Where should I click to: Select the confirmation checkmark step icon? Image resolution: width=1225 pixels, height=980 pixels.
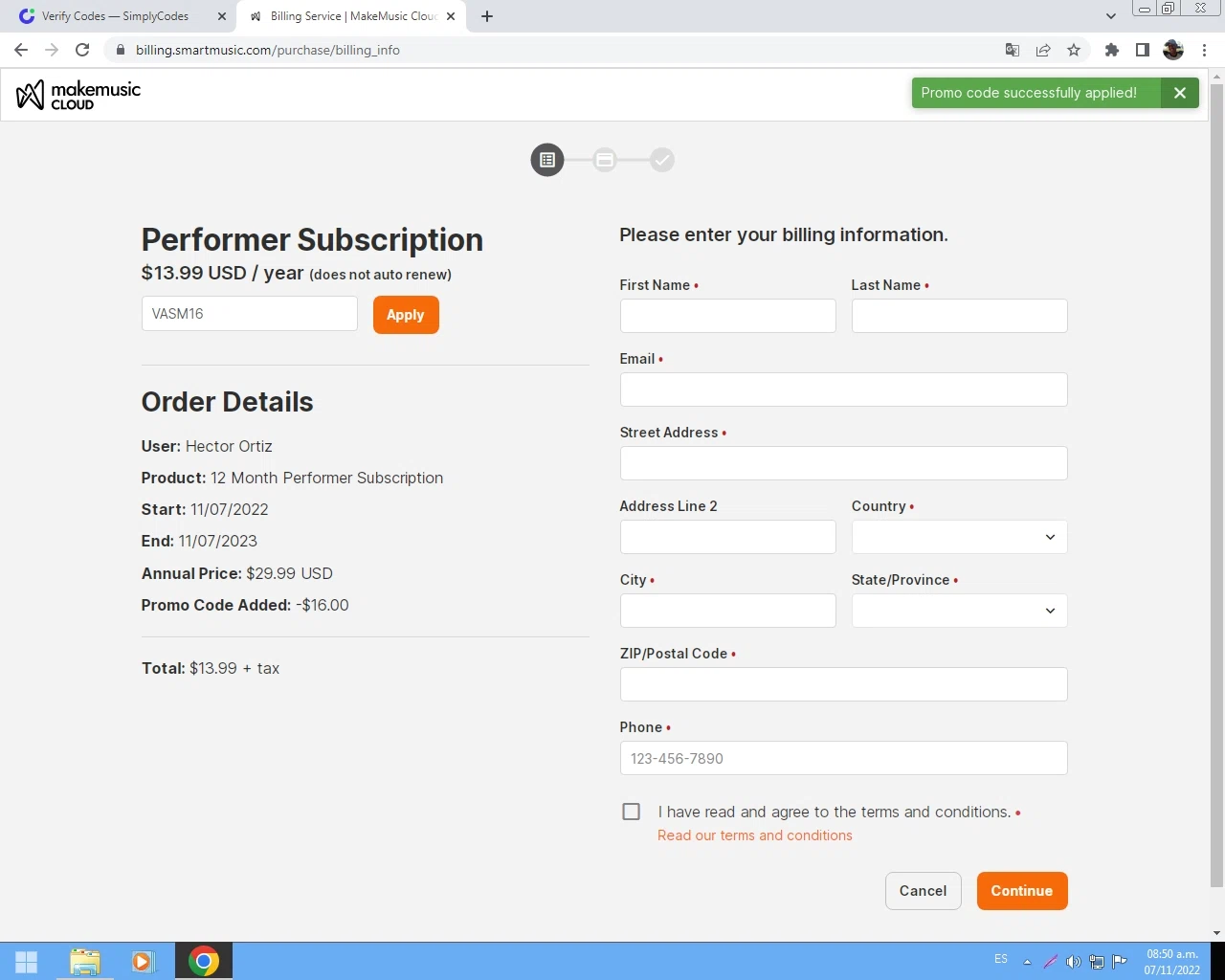click(x=662, y=160)
